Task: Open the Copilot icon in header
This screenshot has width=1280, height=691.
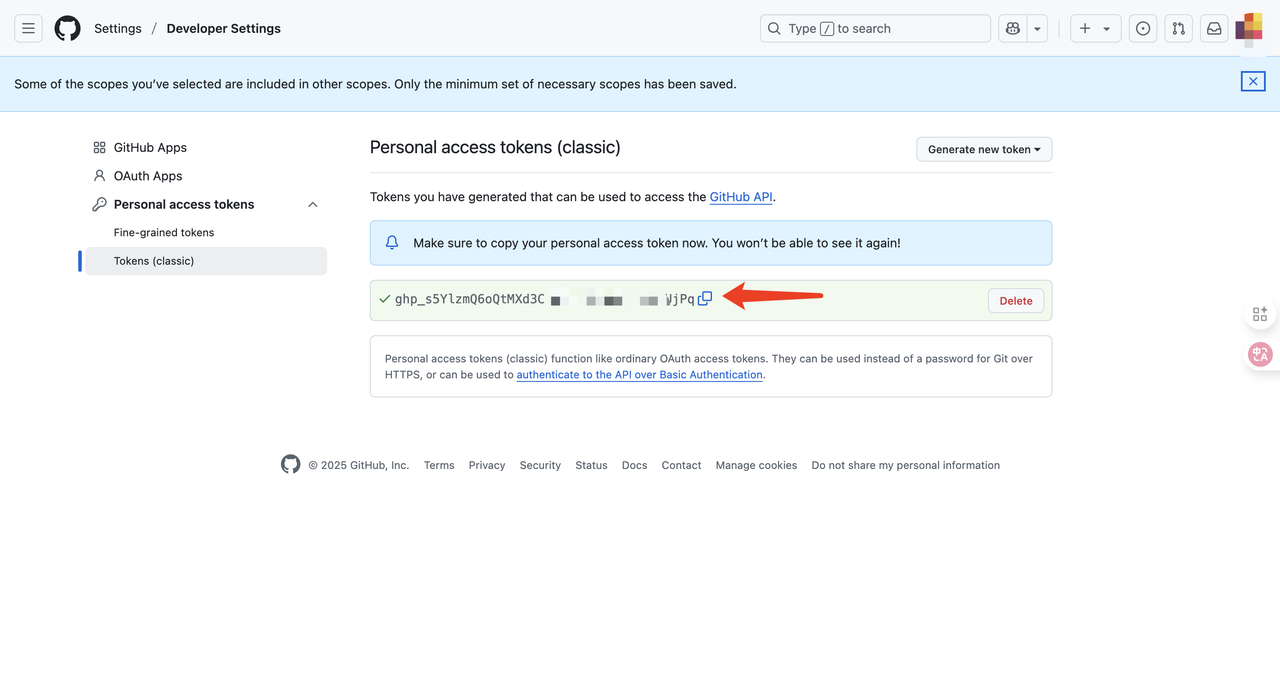Action: click(x=1013, y=29)
